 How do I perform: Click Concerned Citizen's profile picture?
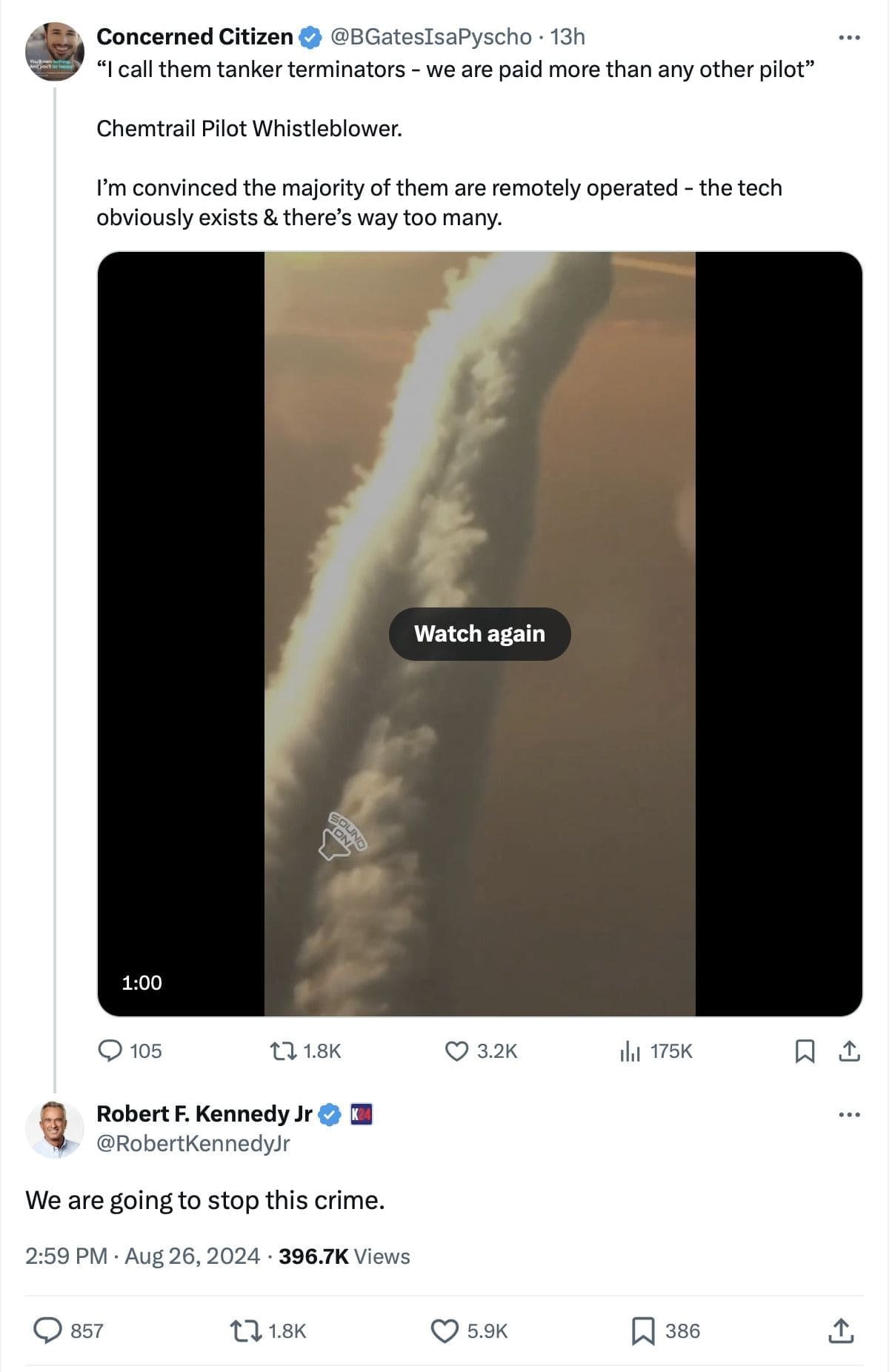55,51
